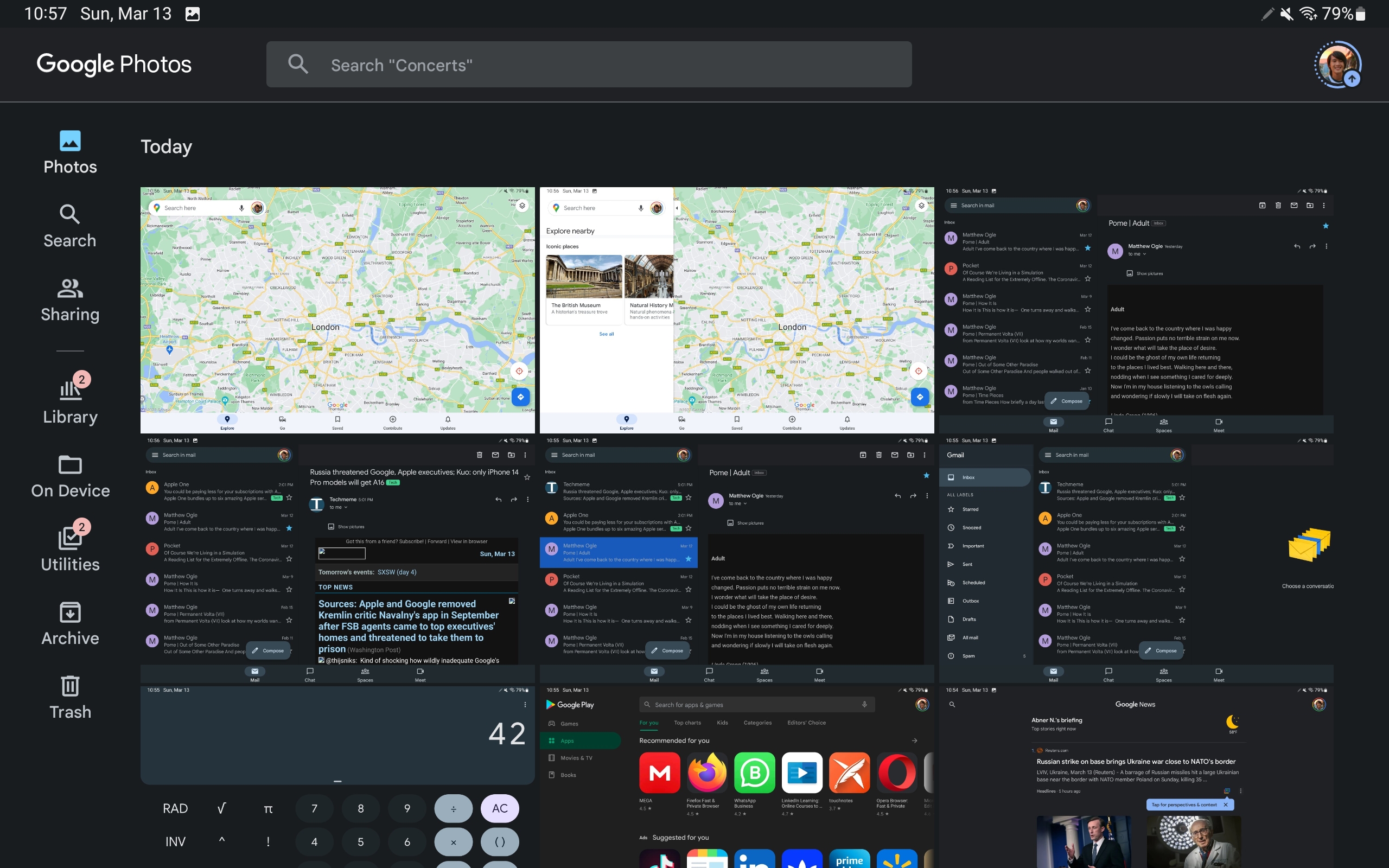
Task: Open the On Device folders
Action: pyautogui.click(x=70, y=476)
